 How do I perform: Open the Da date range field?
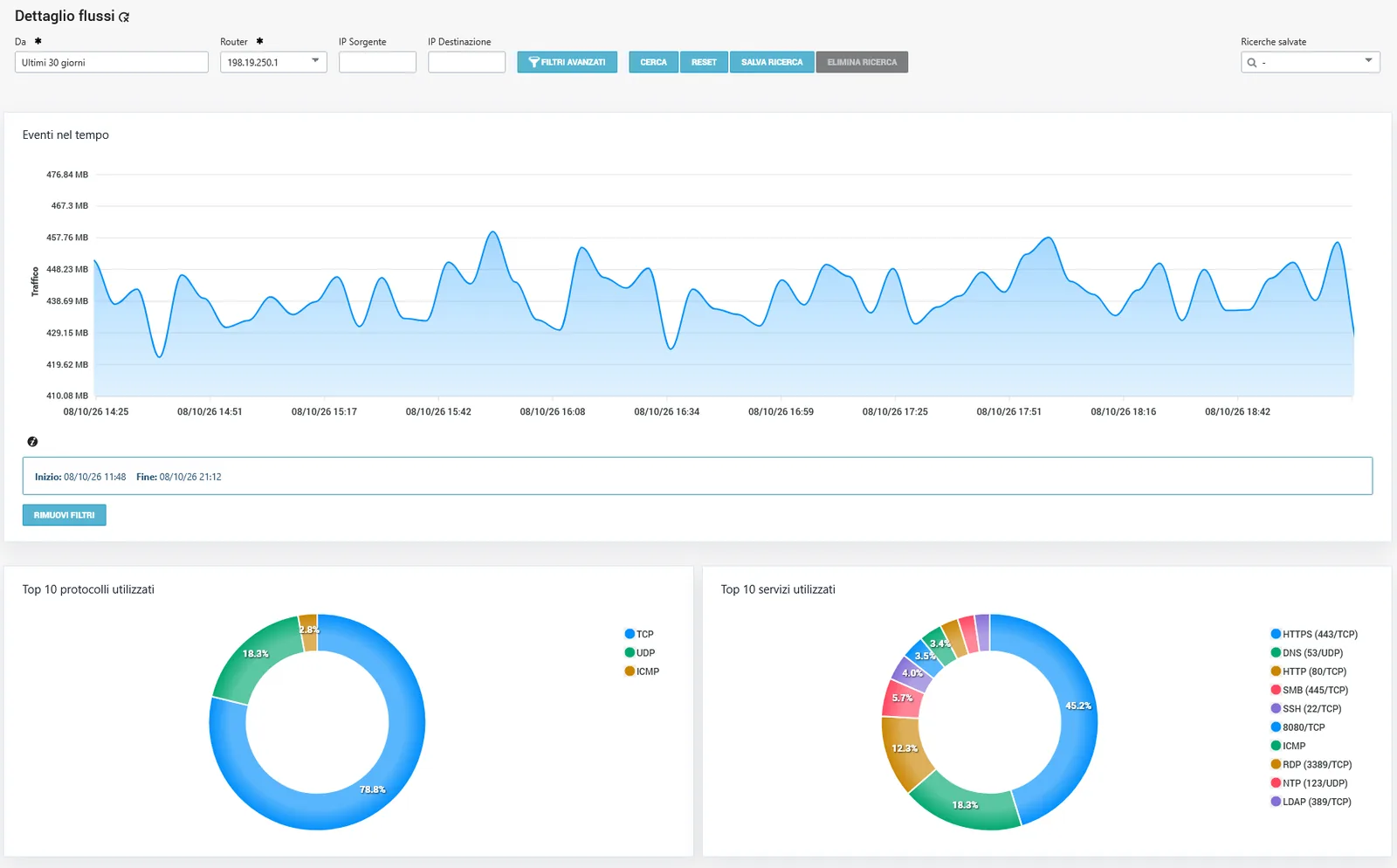point(112,62)
